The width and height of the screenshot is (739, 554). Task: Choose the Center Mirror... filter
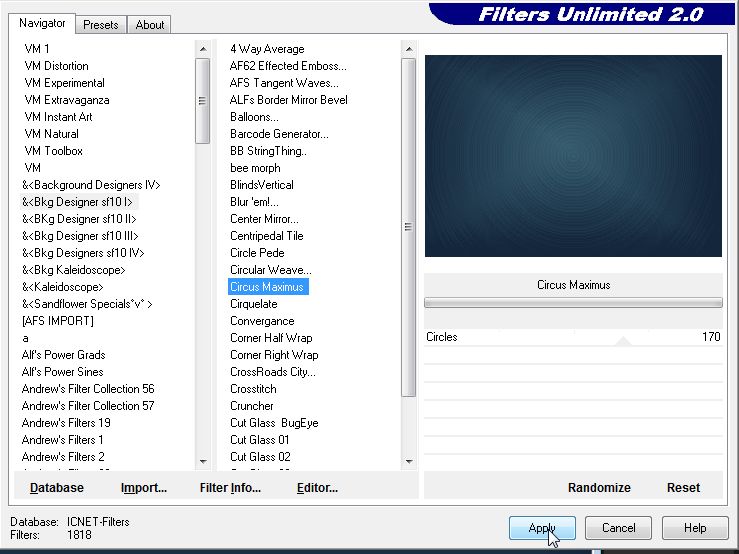pos(264,219)
